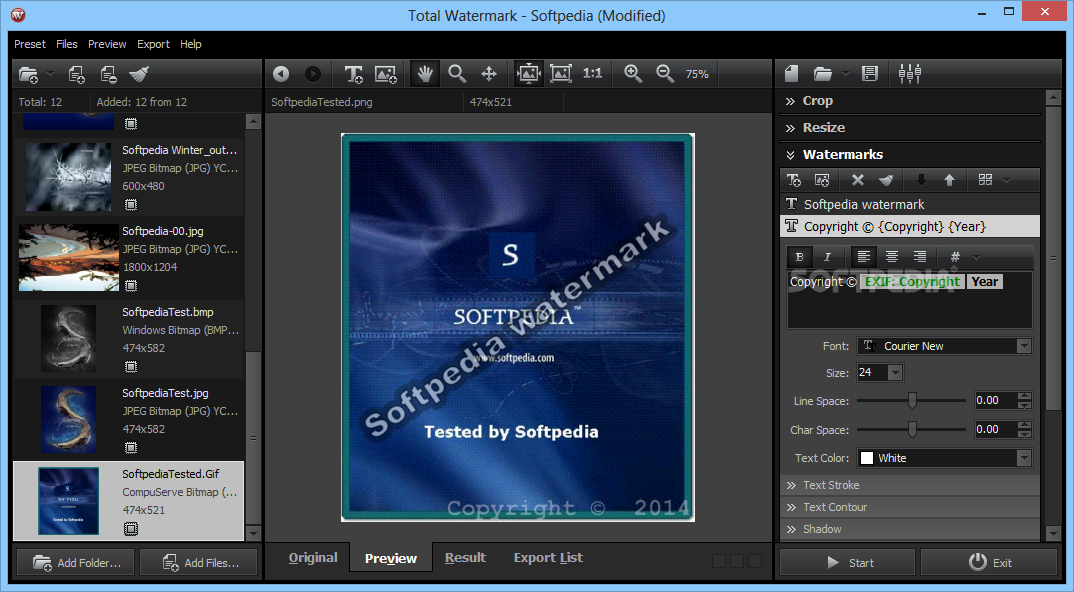Image resolution: width=1074 pixels, height=592 pixels.
Task: Add text watermark in Watermarks panel toolbar
Action: tap(794, 180)
